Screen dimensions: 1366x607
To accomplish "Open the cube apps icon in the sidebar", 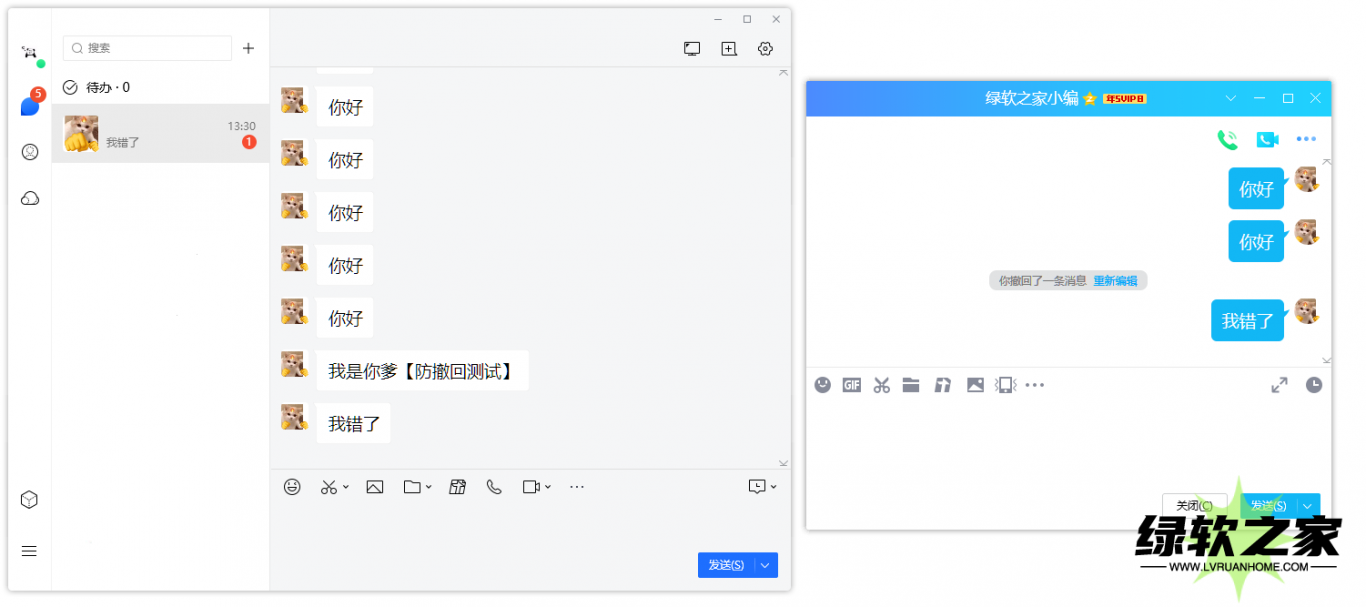I will [30, 500].
